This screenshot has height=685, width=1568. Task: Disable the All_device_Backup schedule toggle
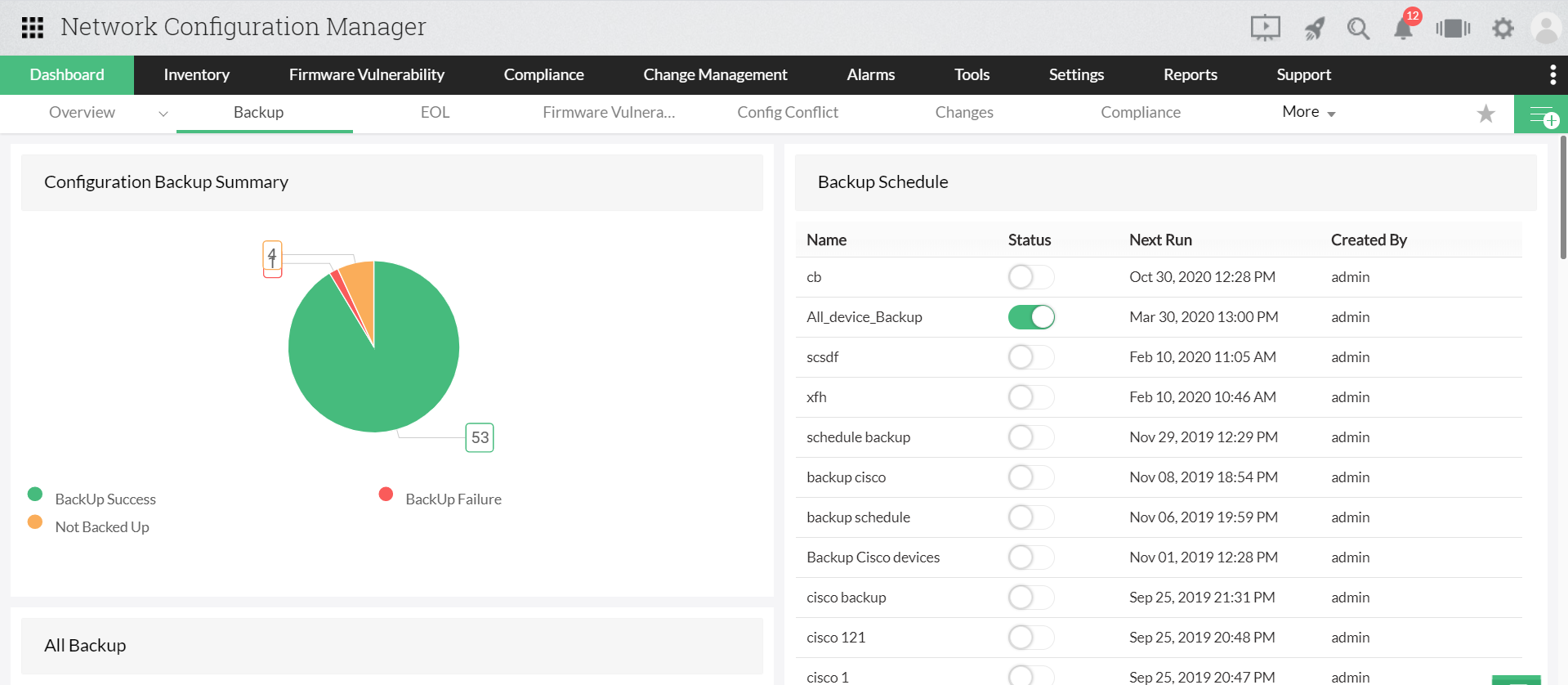pyautogui.click(x=1031, y=317)
